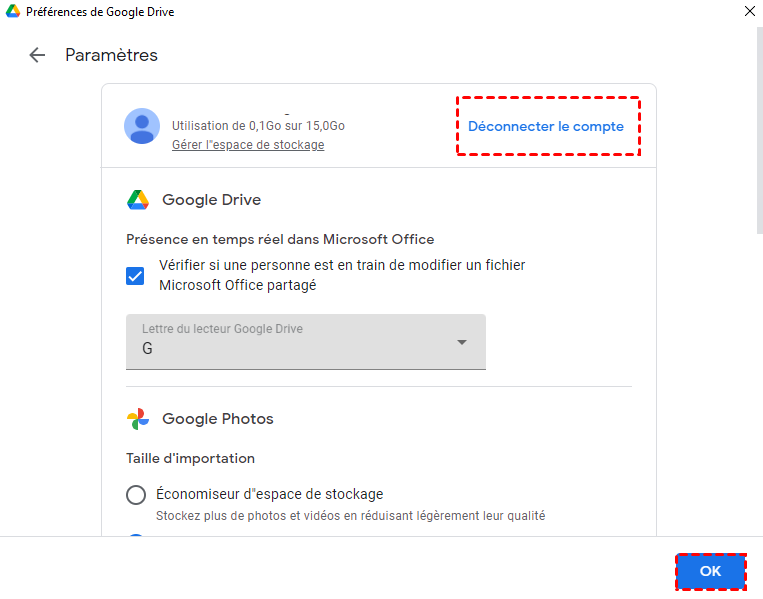This screenshot has width=763, height=599.
Task: Expand the drive letter dropdown arrow
Action: tap(462, 342)
